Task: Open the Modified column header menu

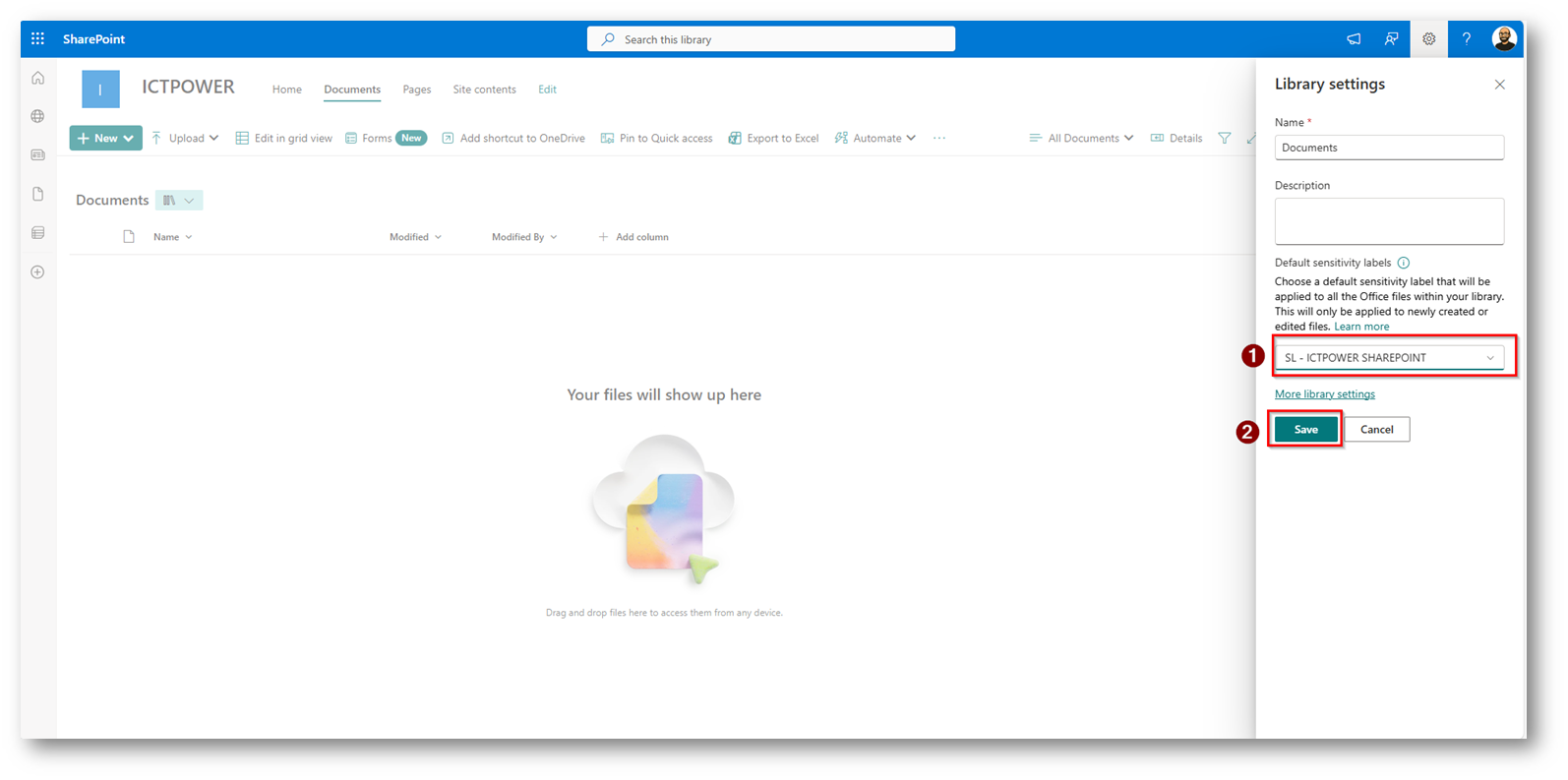Action: tap(415, 237)
